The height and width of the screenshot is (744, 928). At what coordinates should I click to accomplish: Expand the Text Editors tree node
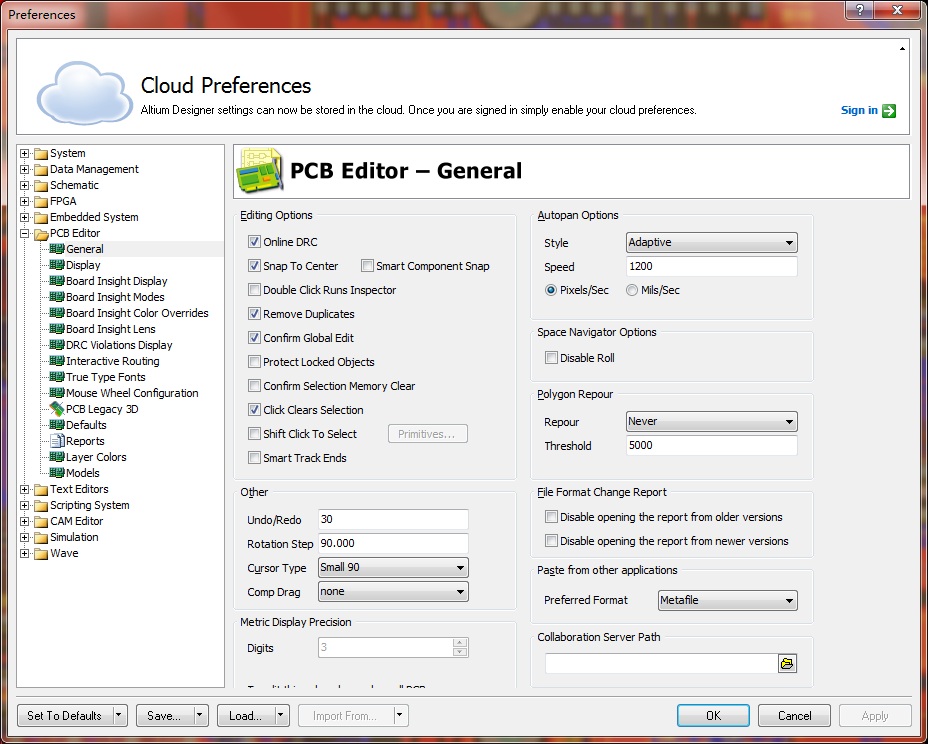click(24, 489)
